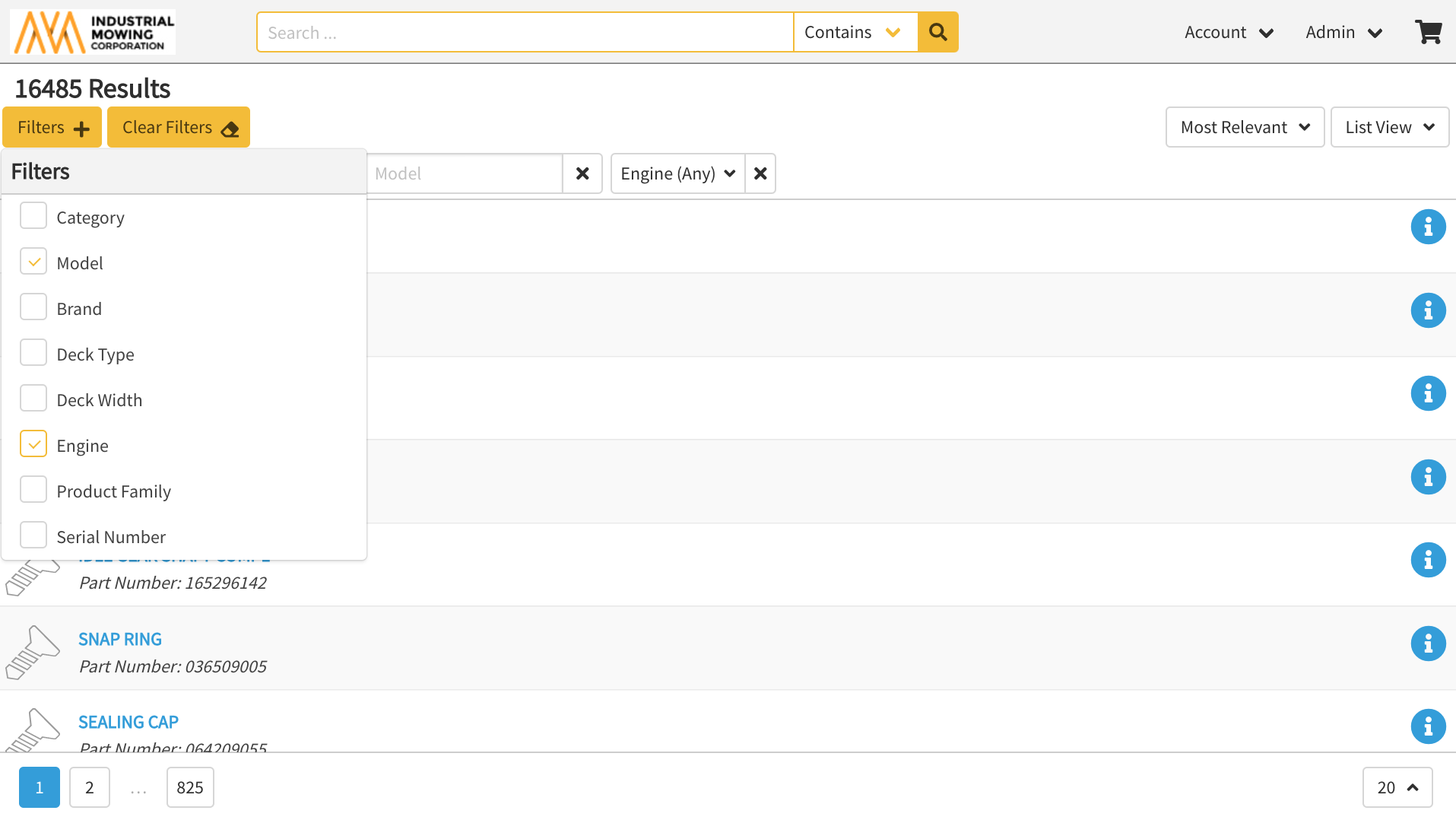The width and height of the screenshot is (1456, 820).
Task: Click the first result's info icon
Action: tap(1428, 227)
